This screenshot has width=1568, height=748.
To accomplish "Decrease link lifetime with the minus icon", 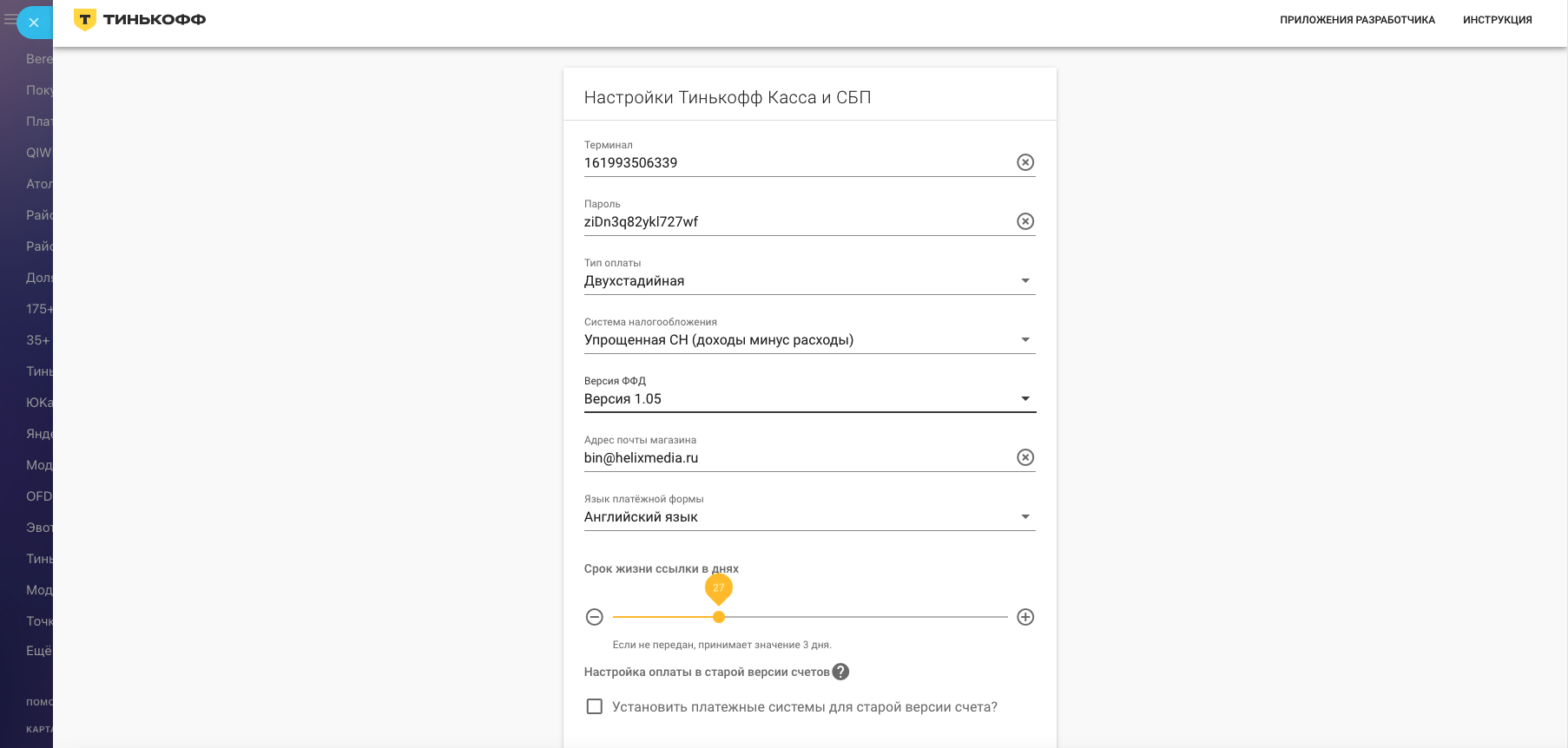I will pyautogui.click(x=595, y=617).
